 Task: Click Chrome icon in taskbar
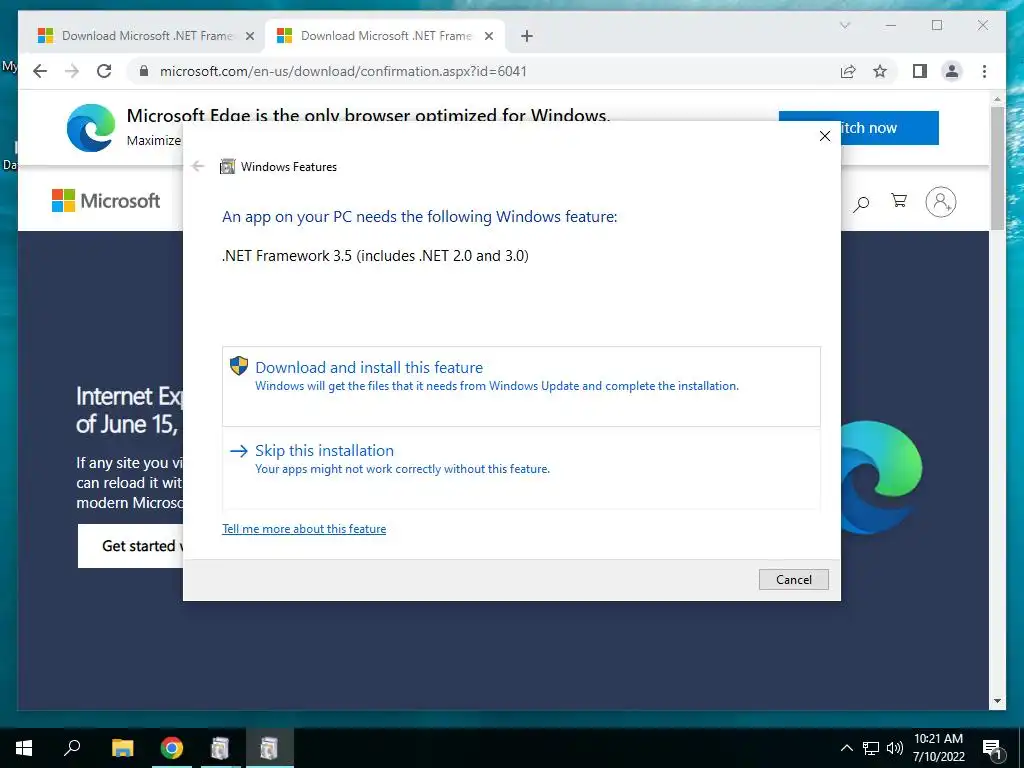pos(172,747)
